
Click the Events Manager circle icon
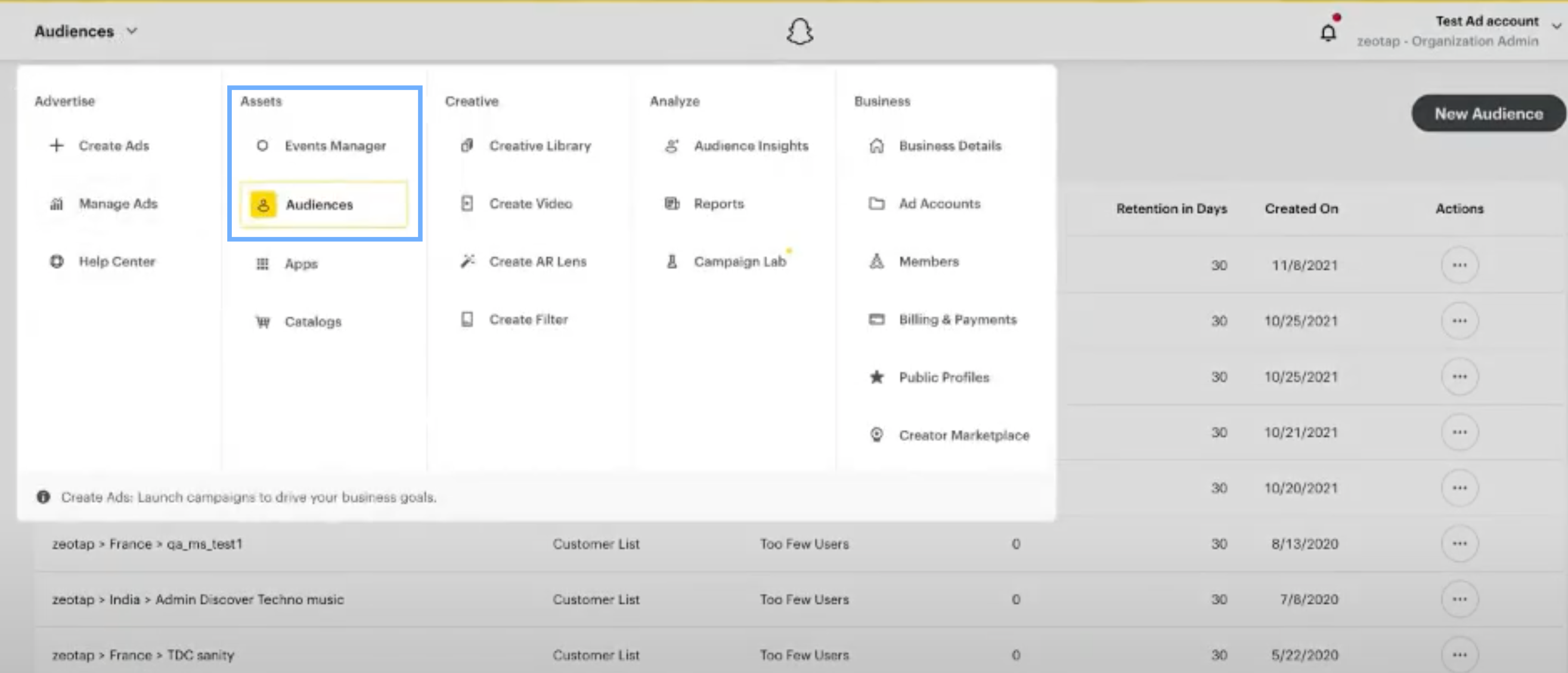click(262, 146)
